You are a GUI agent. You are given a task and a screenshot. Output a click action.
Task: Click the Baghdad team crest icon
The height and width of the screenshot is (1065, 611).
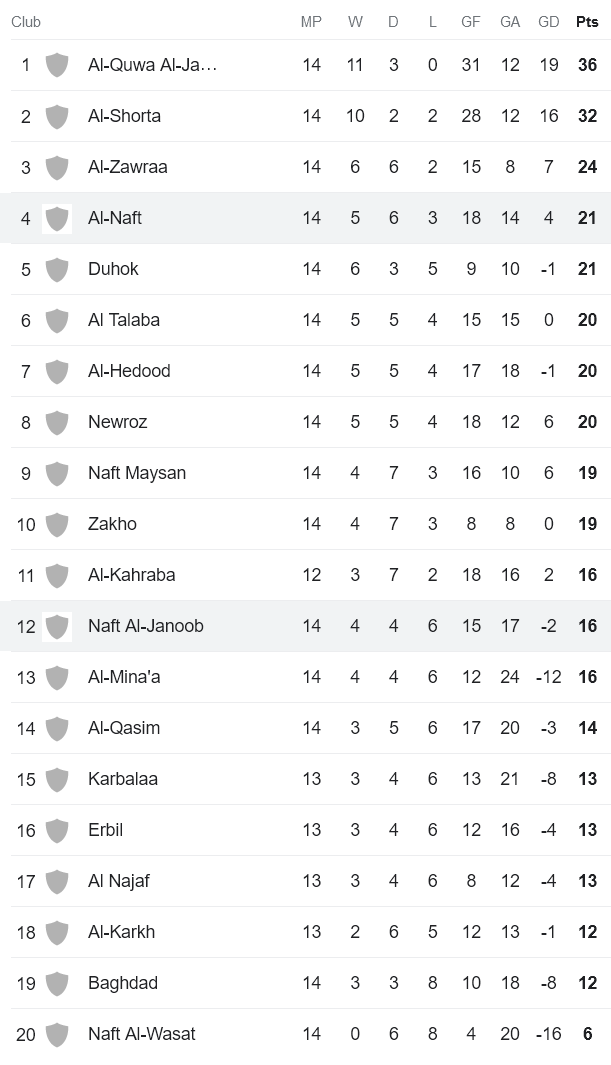pyautogui.click(x=57, y=983)
